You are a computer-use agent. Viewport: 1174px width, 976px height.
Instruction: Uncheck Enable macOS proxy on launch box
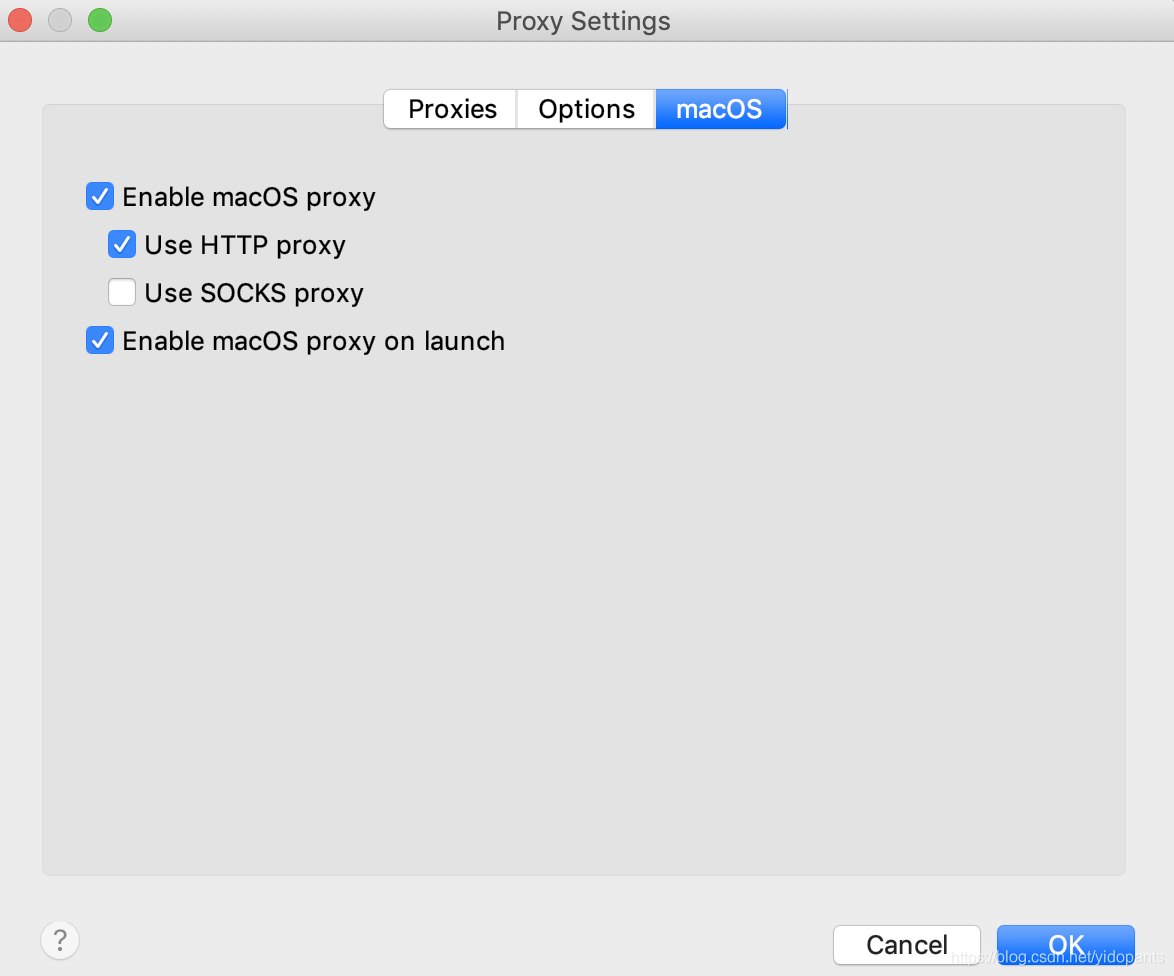[100, 340]
